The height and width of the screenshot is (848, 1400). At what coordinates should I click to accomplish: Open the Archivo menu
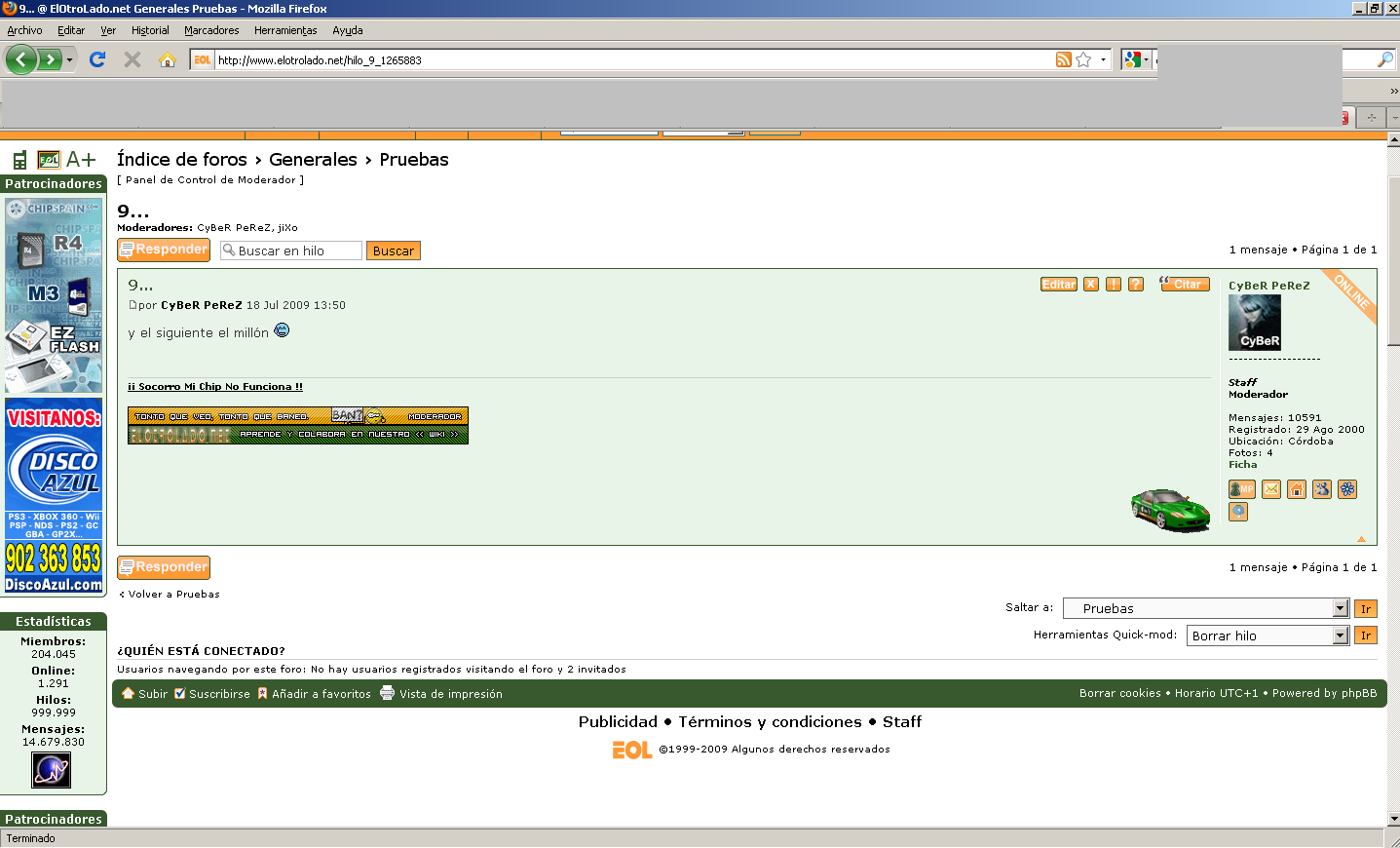pos(25,30)
